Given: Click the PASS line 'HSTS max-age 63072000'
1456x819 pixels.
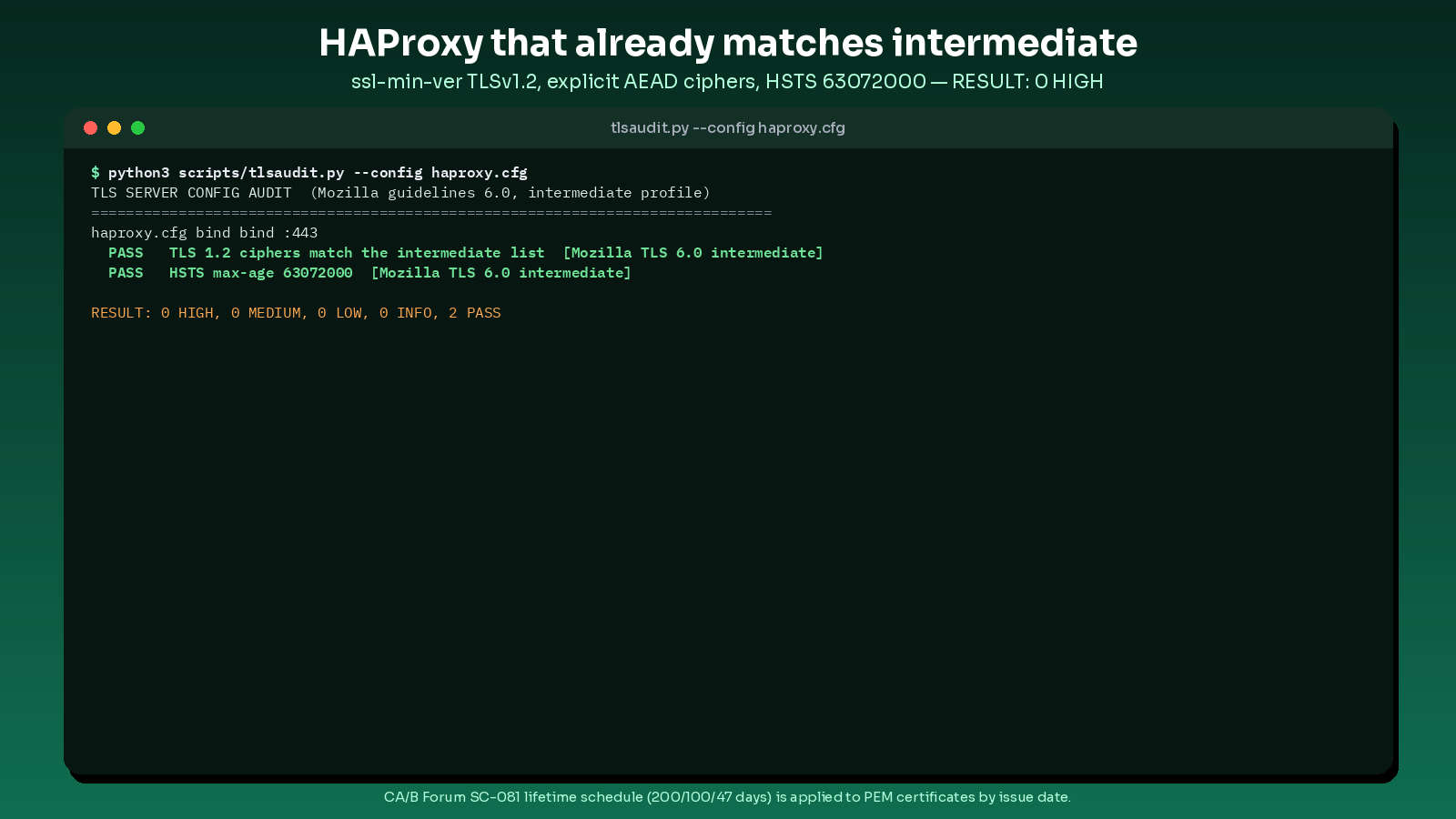Looking at the screenshot, I should [369, 272].
